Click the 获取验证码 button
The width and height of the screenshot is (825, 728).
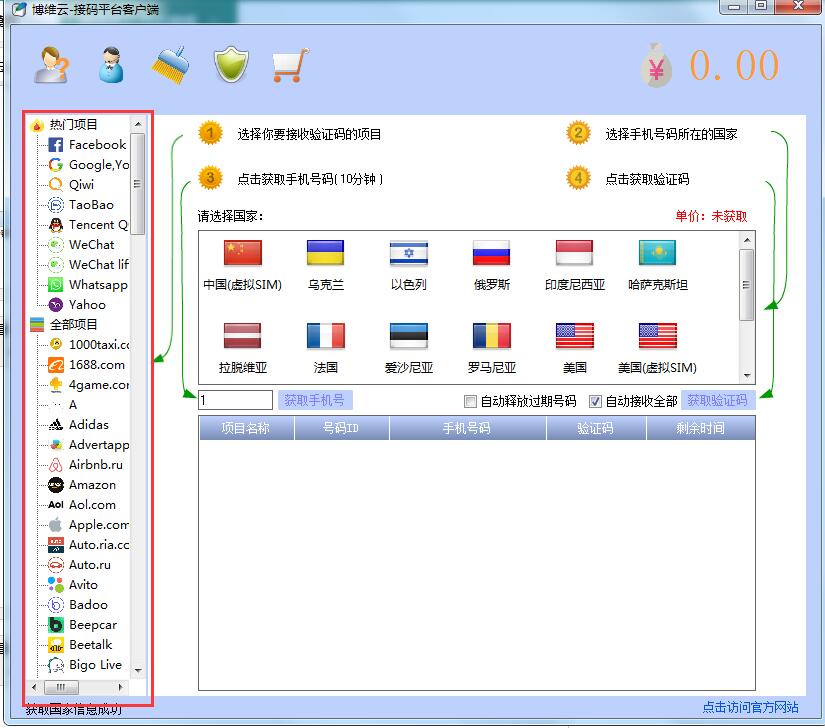718,400
